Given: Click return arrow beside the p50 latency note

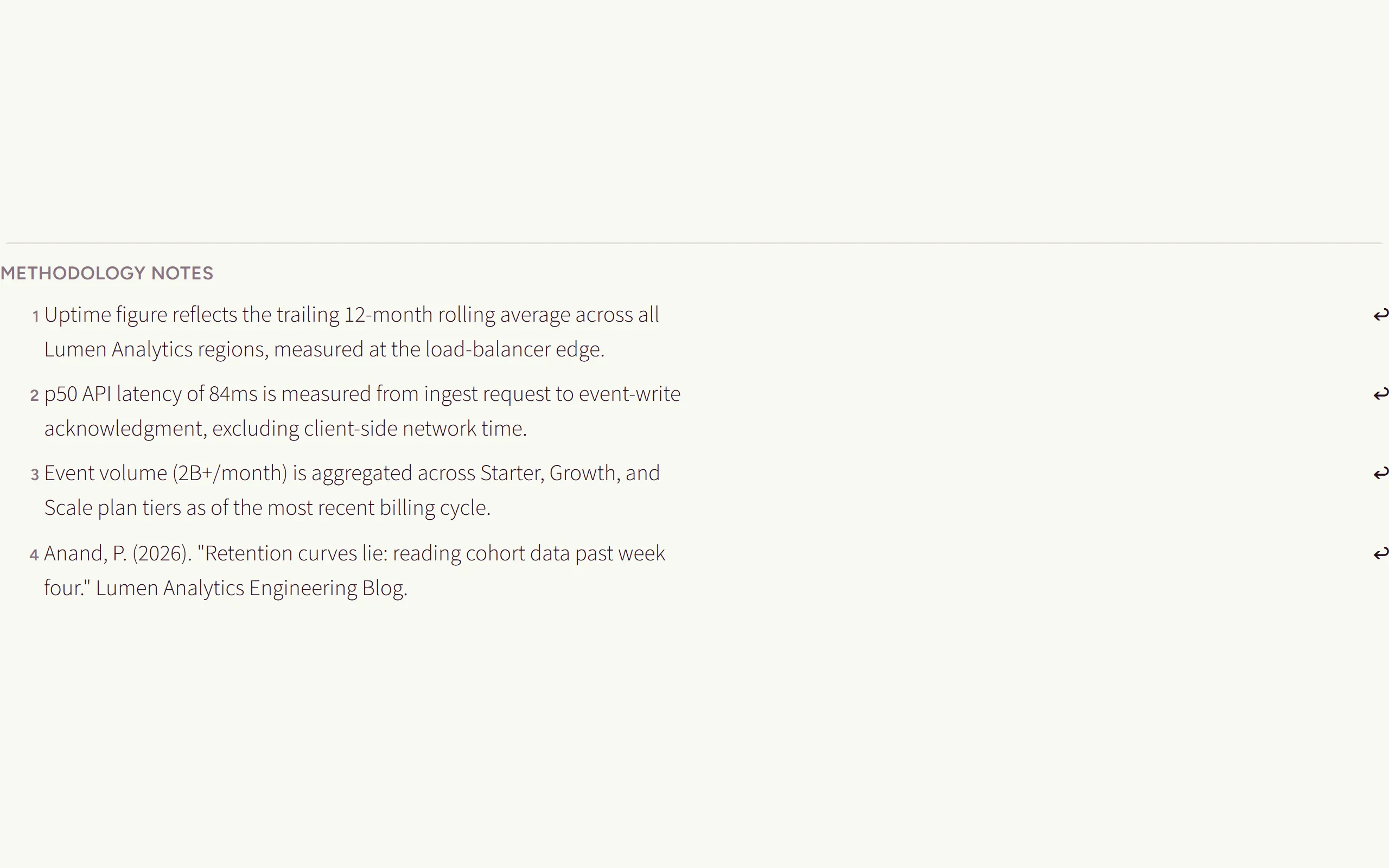Looking at the screenshot, I should (x=1380, y=394).
